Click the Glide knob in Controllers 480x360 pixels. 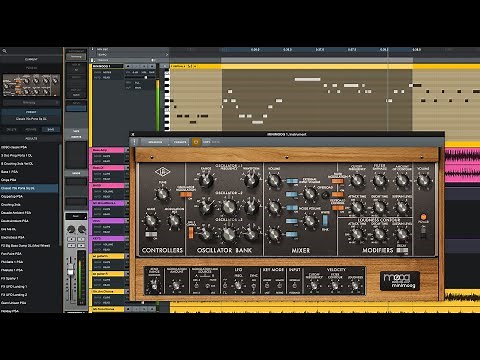(151, 221)
